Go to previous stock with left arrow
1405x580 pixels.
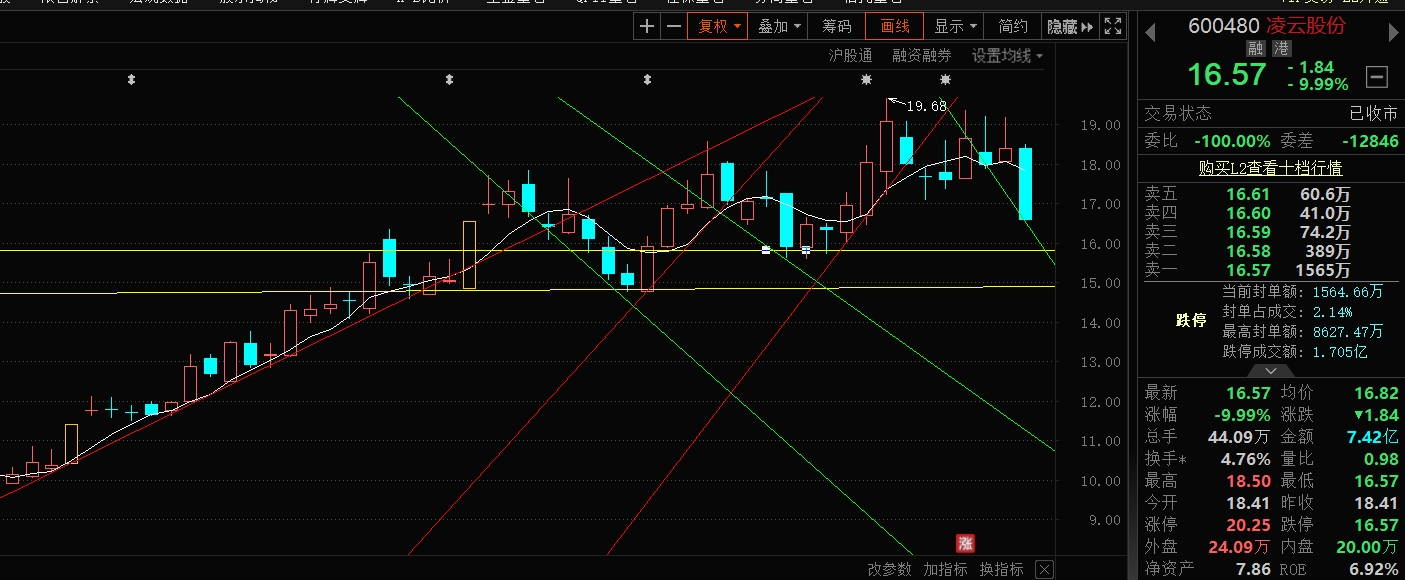click(1150, 33)
